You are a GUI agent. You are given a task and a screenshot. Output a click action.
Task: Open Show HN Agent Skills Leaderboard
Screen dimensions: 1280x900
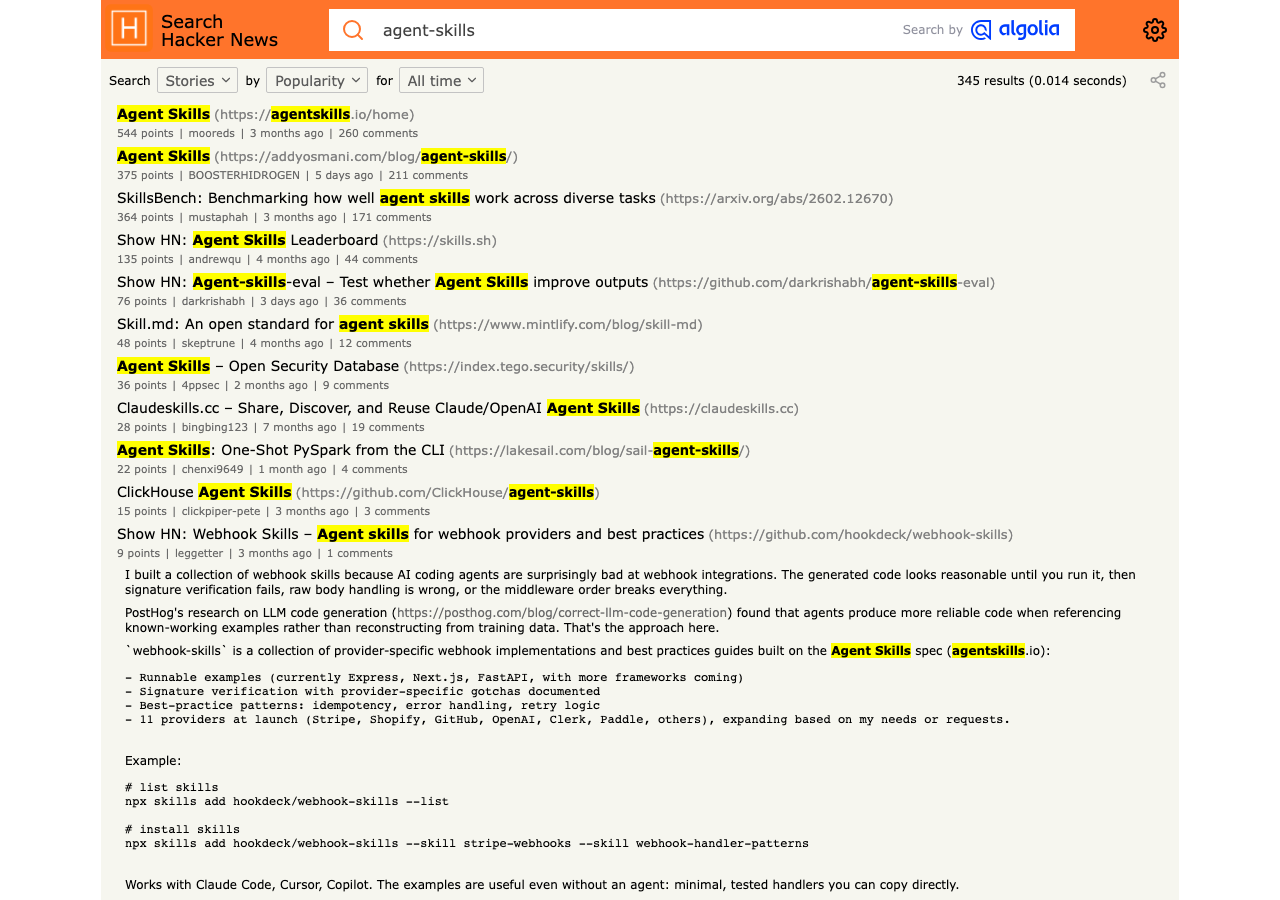click(247, 240)
